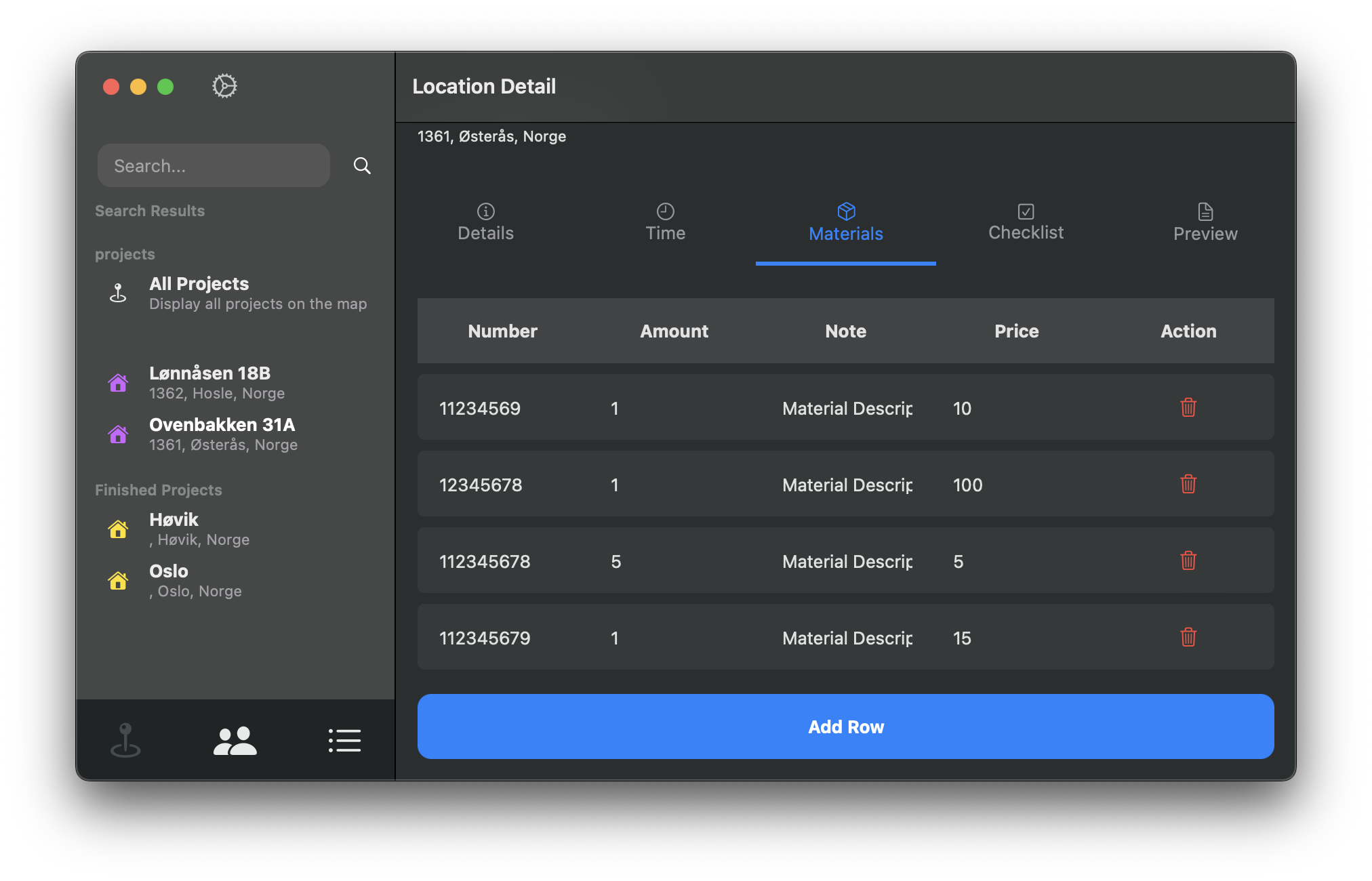
Task: Click price 10 in row 11234569
Action: [x=962, y=408]
